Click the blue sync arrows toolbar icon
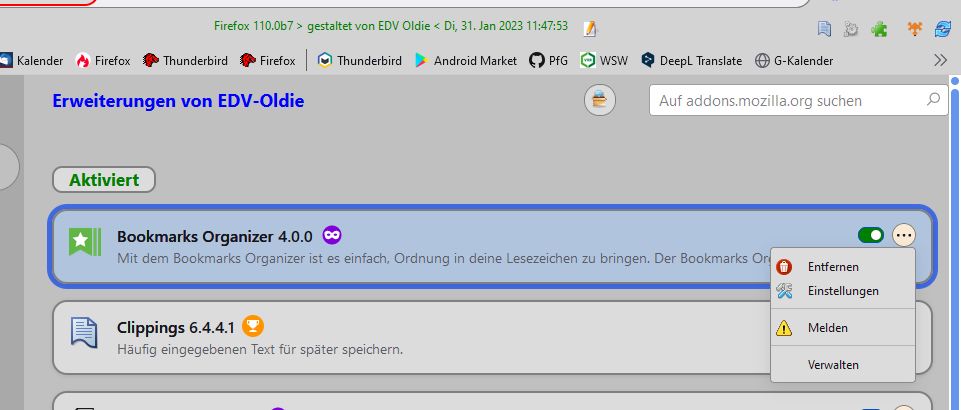The image size is (961, 410). [943, 28]
